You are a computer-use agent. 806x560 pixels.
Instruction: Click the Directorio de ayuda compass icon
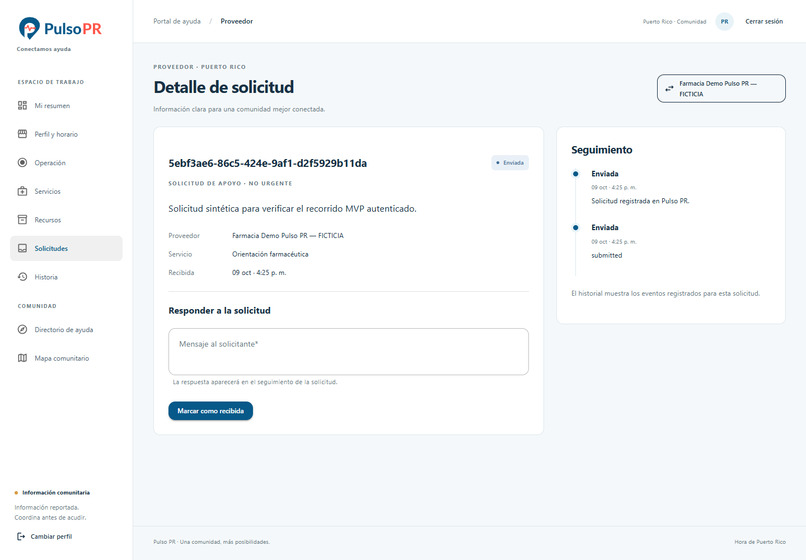point(22,330)
